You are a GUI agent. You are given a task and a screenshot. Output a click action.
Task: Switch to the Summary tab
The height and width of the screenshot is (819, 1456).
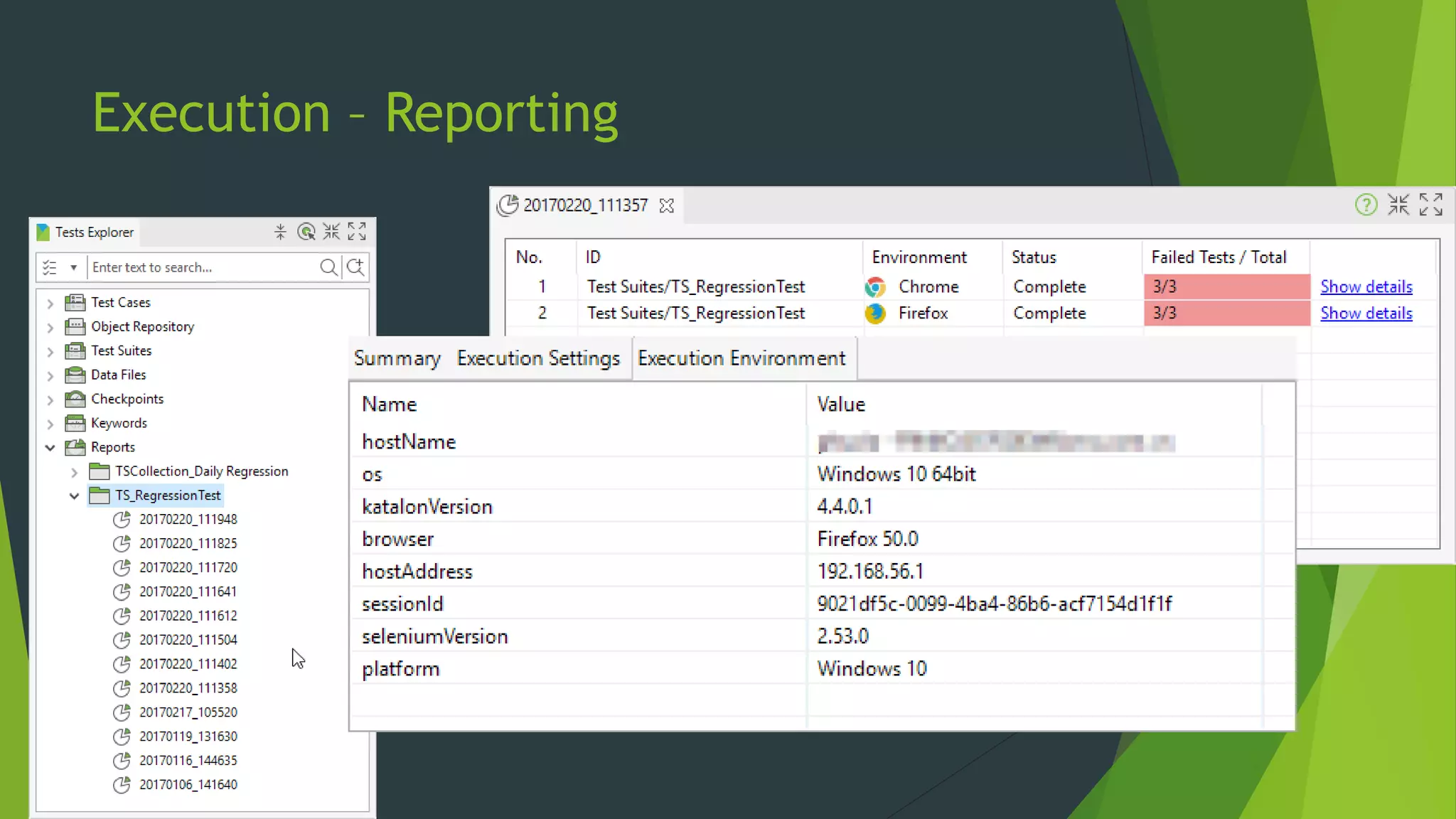tap(397, 358)
